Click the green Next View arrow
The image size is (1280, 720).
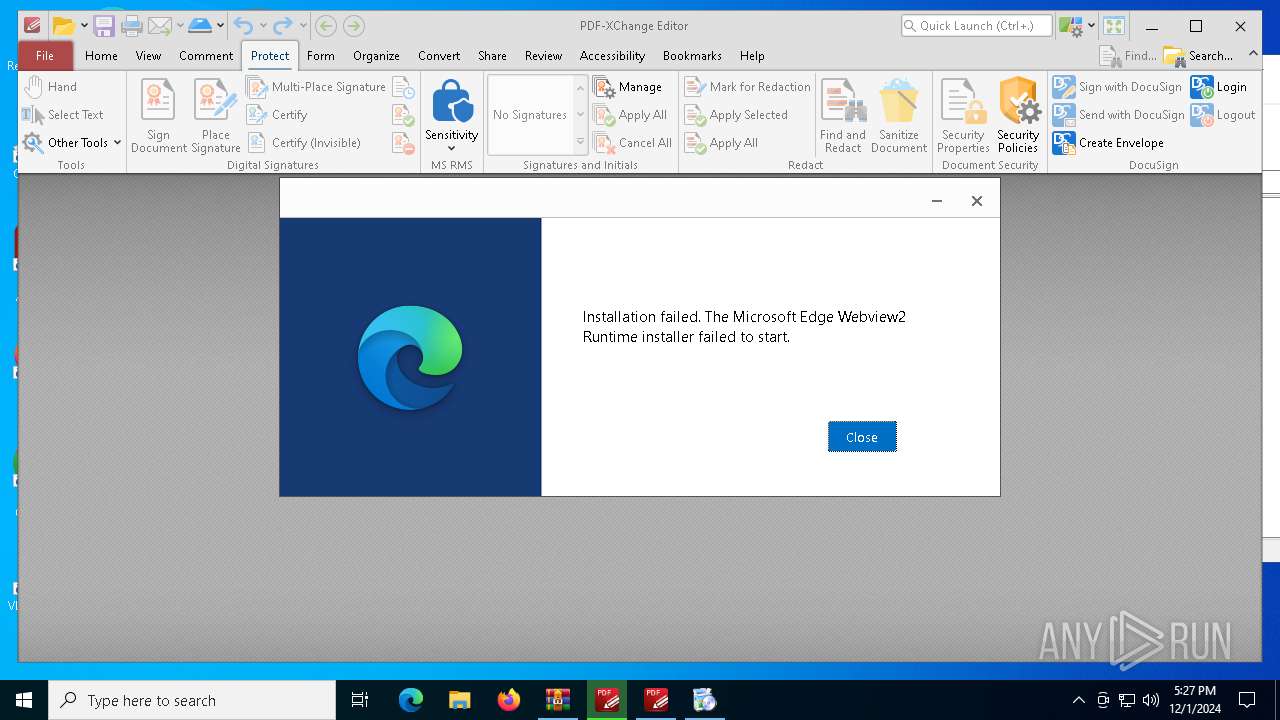coord(353,26)
